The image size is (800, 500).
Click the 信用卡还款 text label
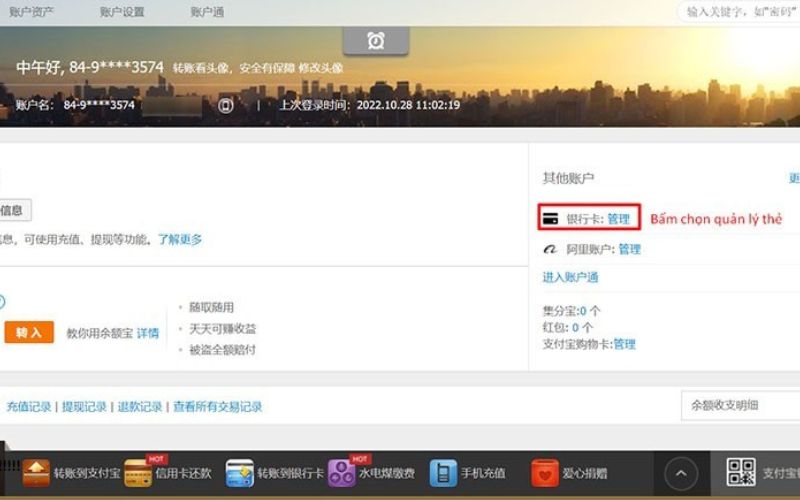[184, 473]
